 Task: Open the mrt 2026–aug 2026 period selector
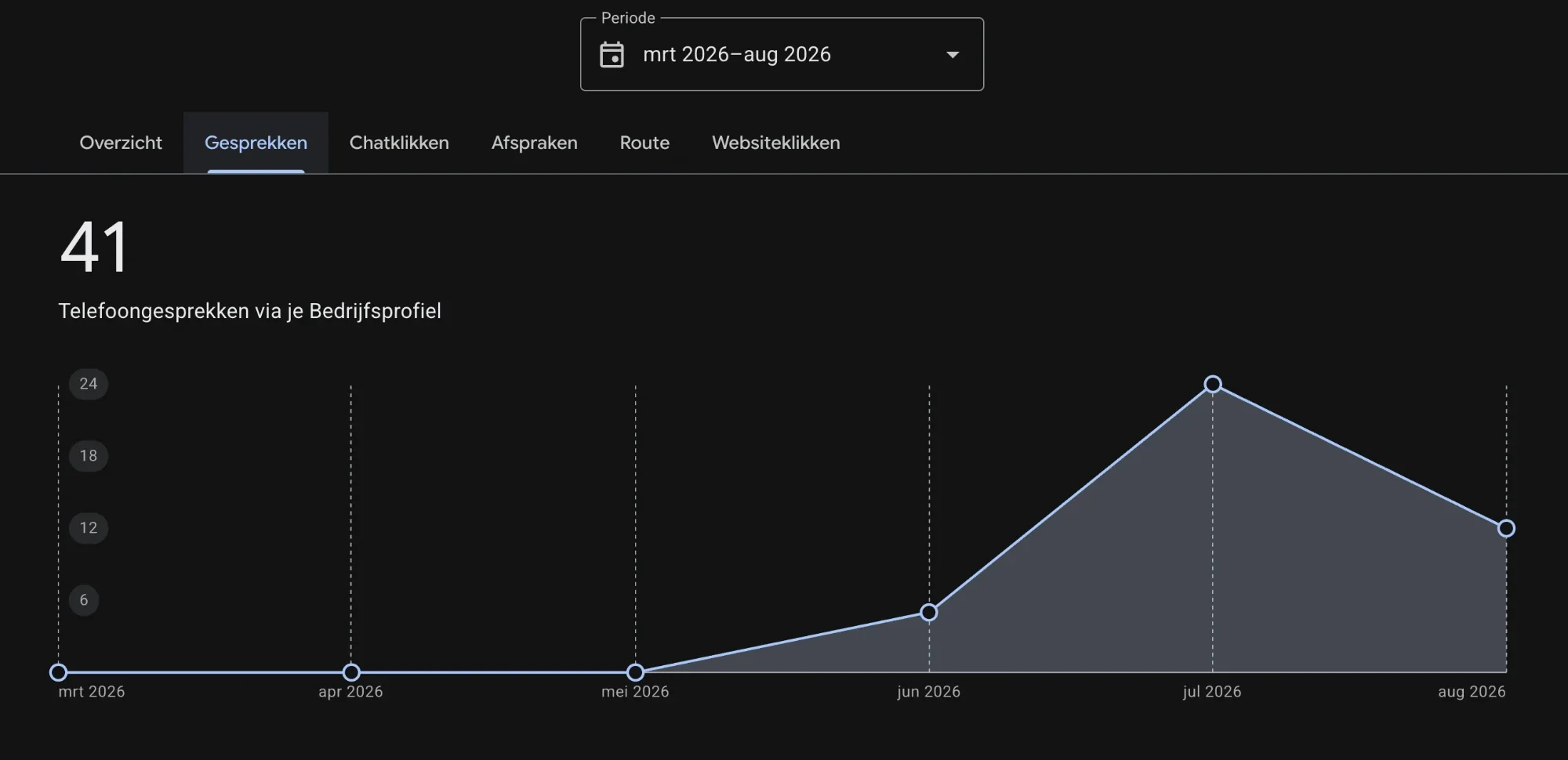(x=782, y=54)
